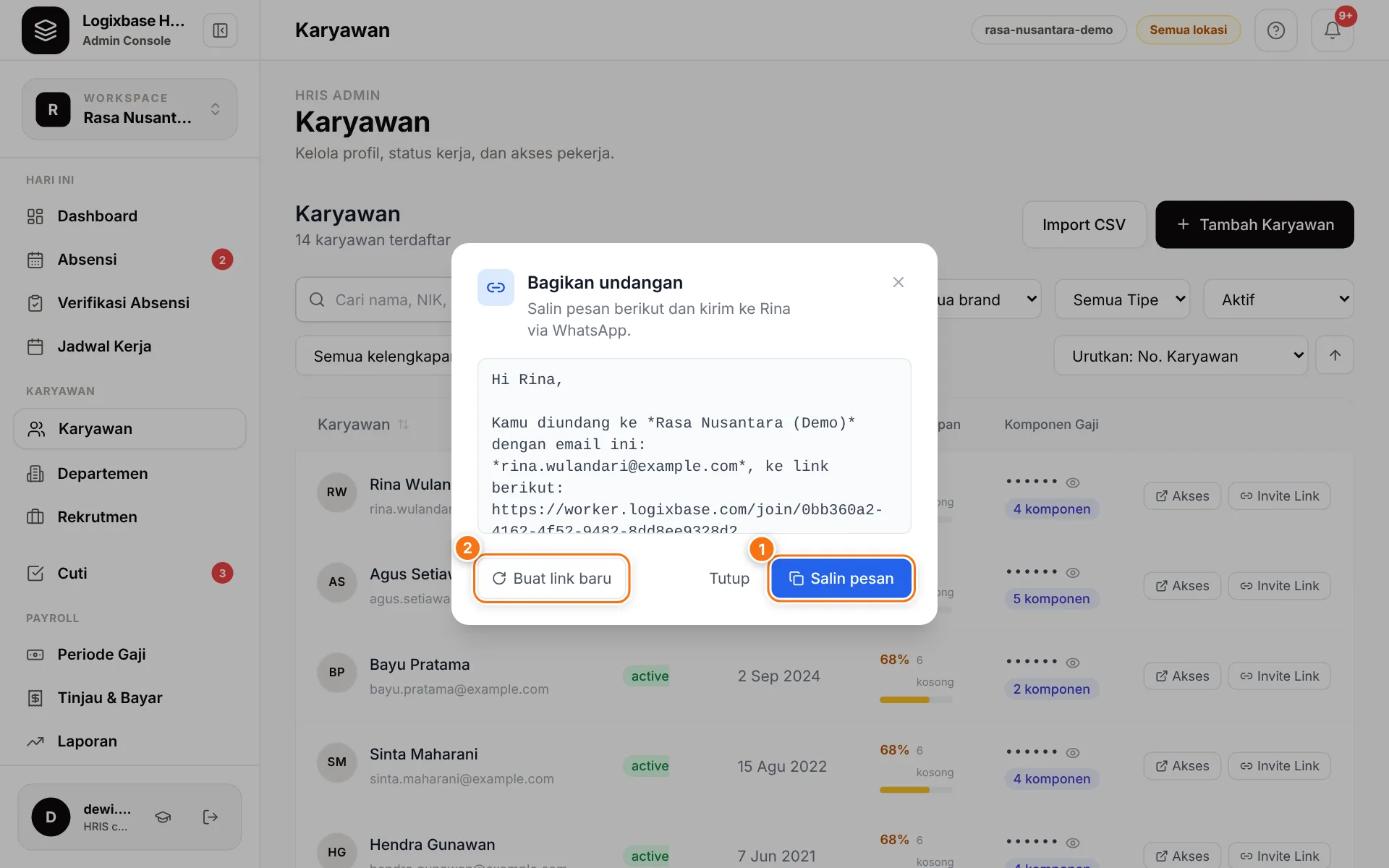
Task: Click the D user avatar
Action: click(x=51, y=817)
